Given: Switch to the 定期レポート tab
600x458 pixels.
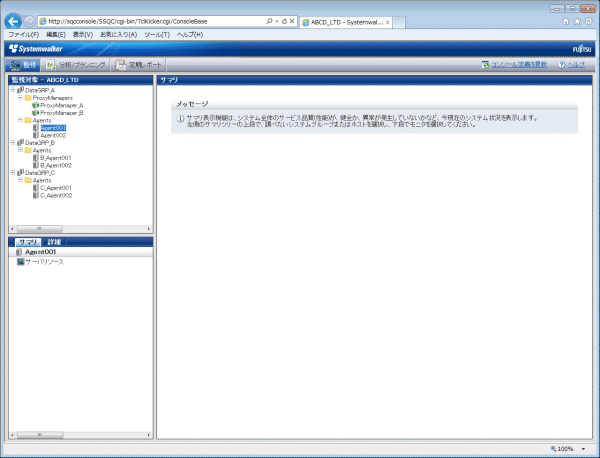Looking at the screenshot, I should (x=139, y=65).
